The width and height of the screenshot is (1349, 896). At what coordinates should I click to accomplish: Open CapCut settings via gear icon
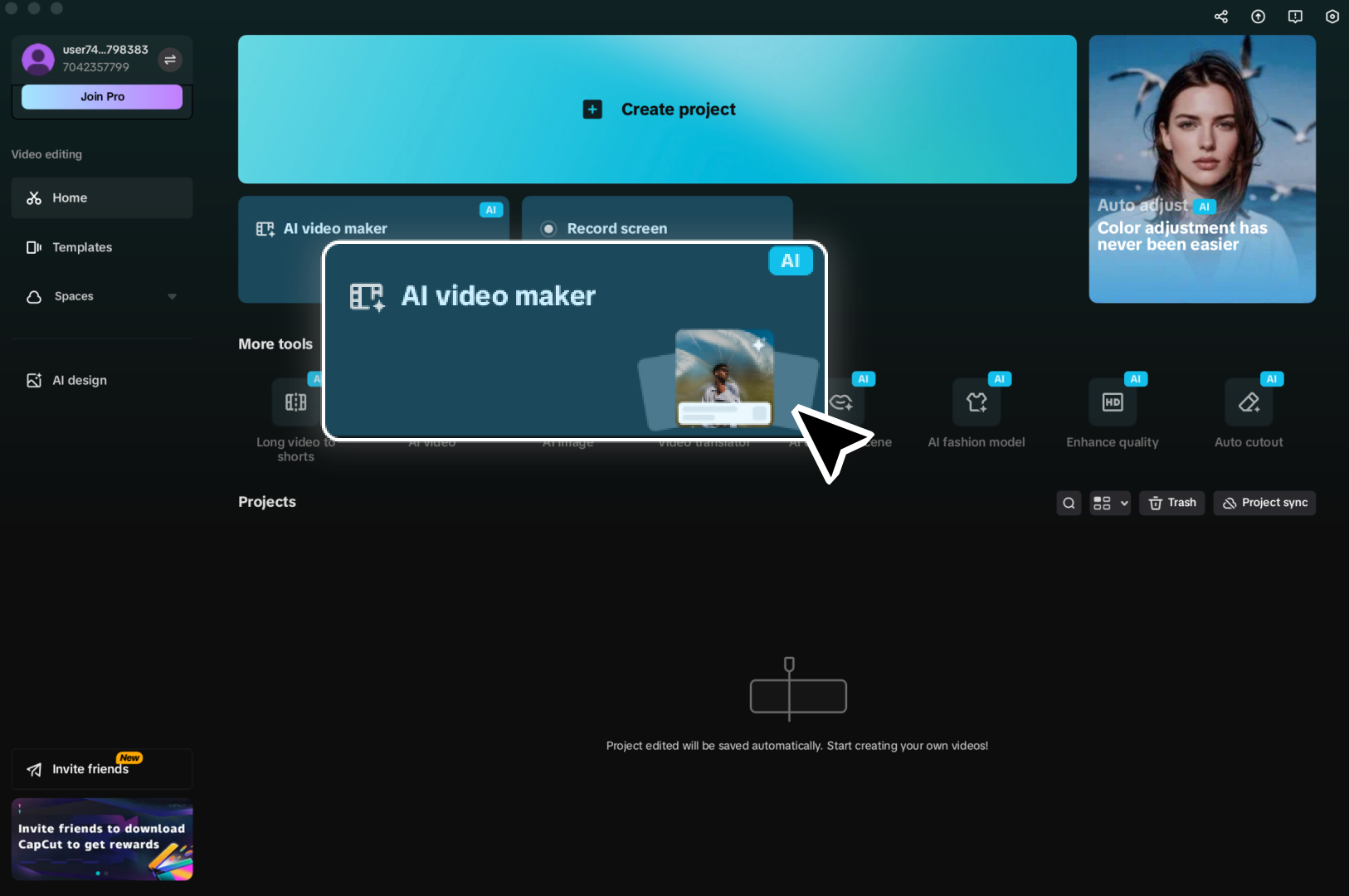point(1331,16)
